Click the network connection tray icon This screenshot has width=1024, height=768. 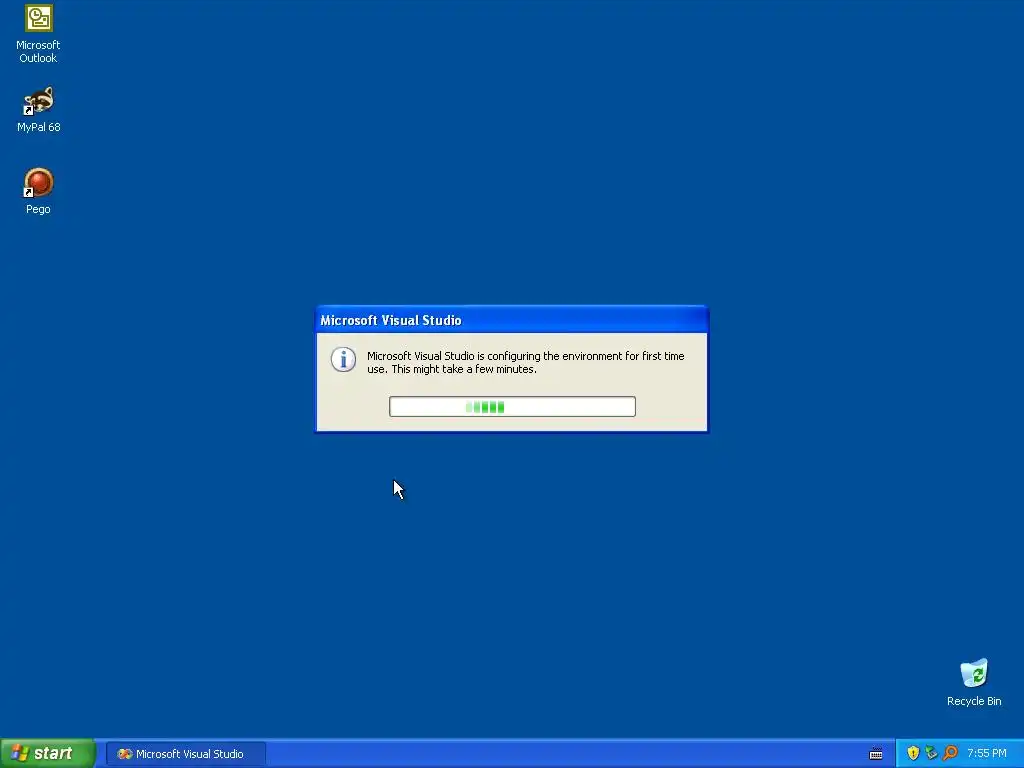[931, 753]
